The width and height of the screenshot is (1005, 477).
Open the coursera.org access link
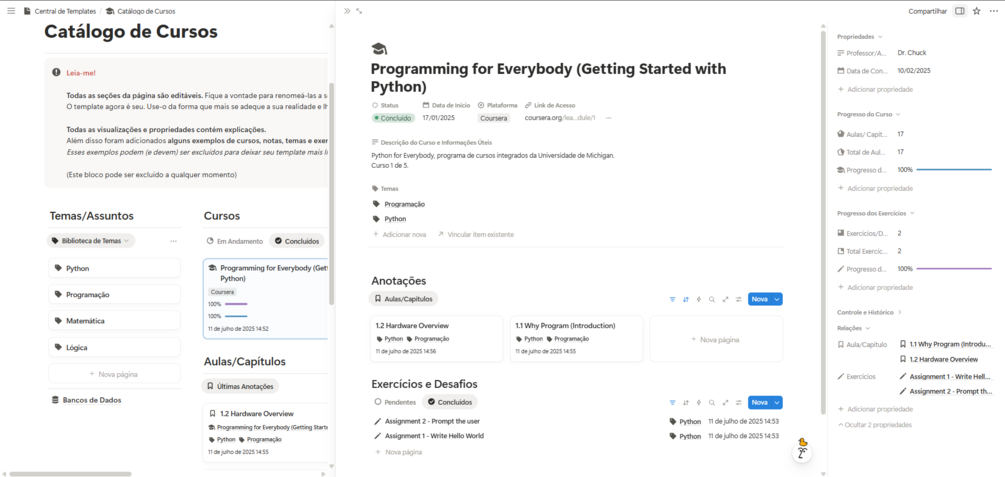point(559,118)
